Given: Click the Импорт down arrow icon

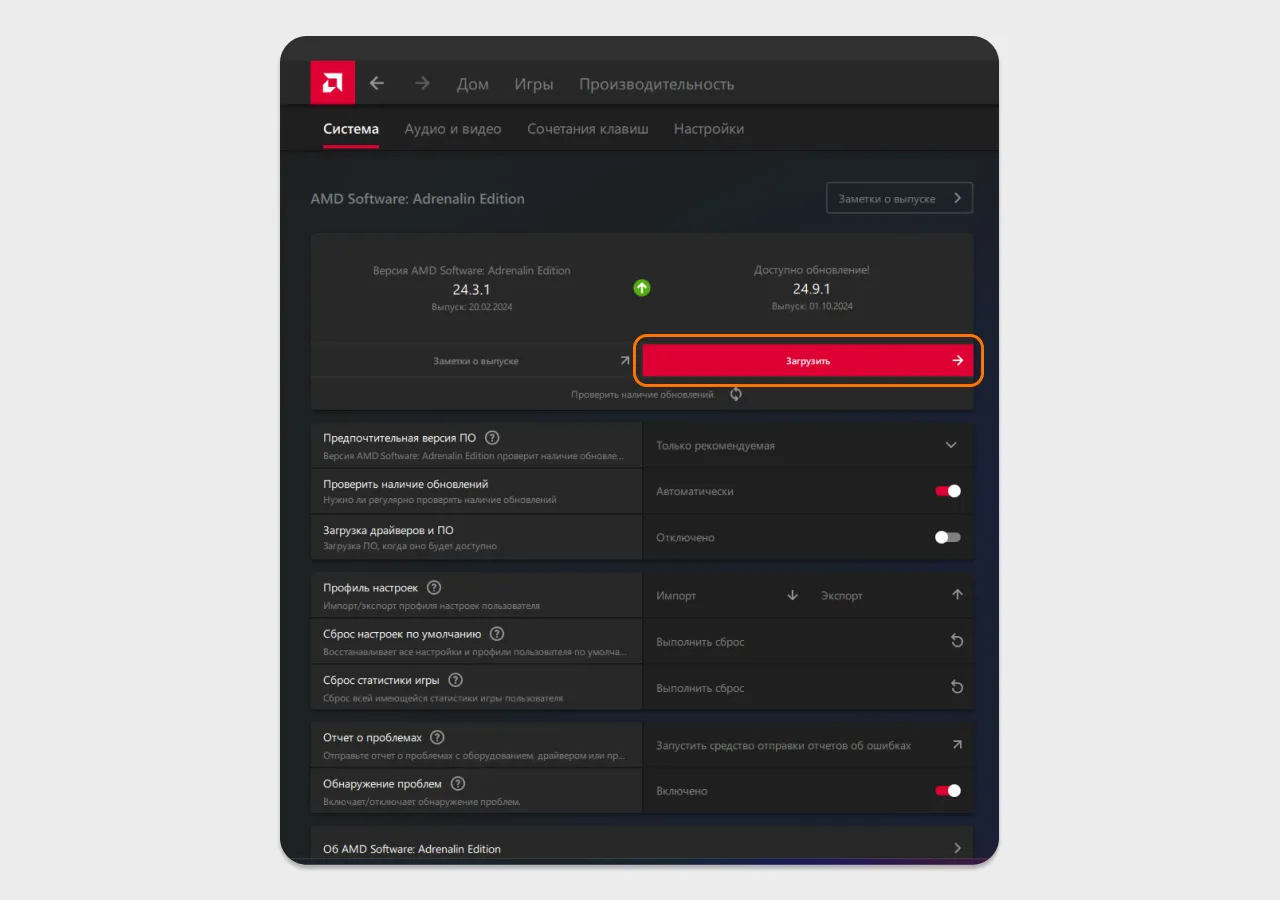Looking at the screenshot, I should [x=793, y=595].
